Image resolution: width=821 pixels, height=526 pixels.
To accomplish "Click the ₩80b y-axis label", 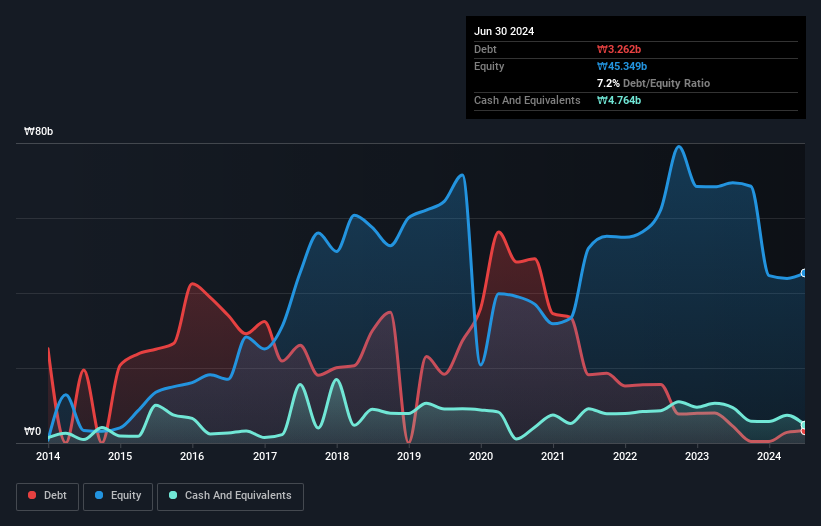I will click(x=38, y=131).
